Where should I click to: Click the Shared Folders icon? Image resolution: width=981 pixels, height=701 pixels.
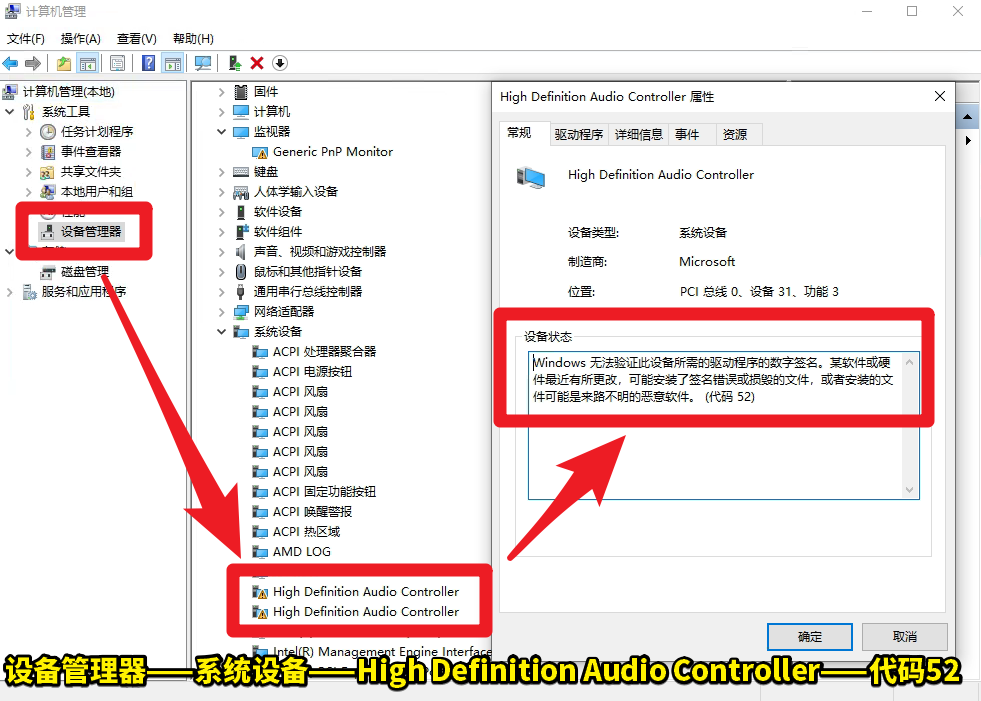coord(48,172)
